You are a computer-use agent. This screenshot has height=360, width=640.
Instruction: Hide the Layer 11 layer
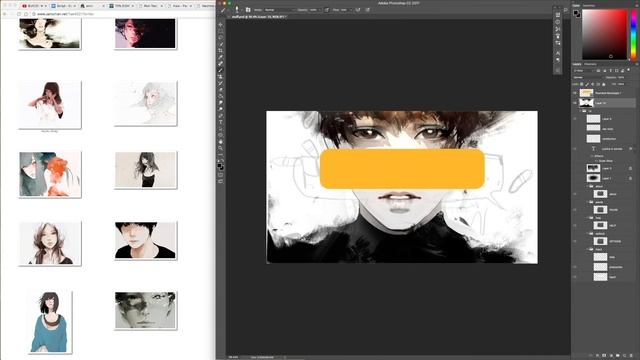coord(575,103)
